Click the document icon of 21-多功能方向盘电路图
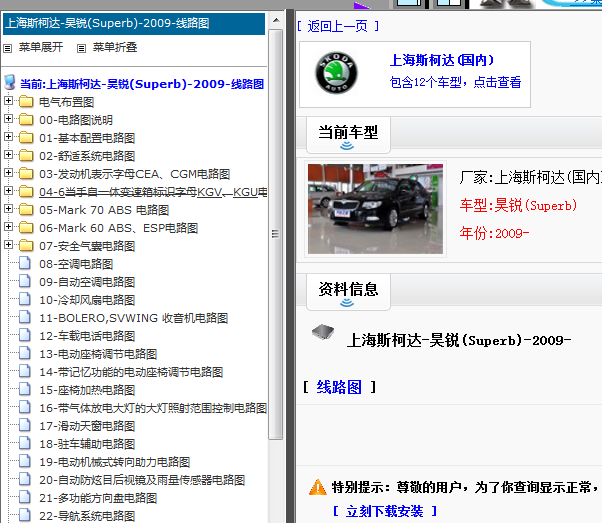602x523 pixels. coord(25,497)
